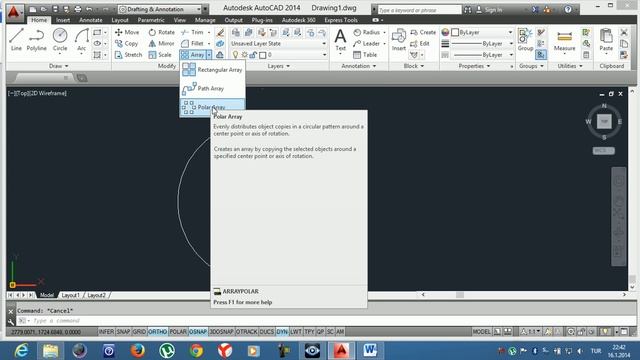This screenshot has width=640, height=360.
Task: Click the Table tool
Action: coord(365,55)
